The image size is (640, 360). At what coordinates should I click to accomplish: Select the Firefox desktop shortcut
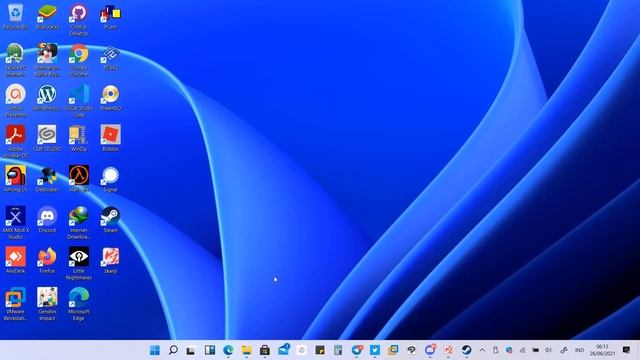(x=47, y=260)
